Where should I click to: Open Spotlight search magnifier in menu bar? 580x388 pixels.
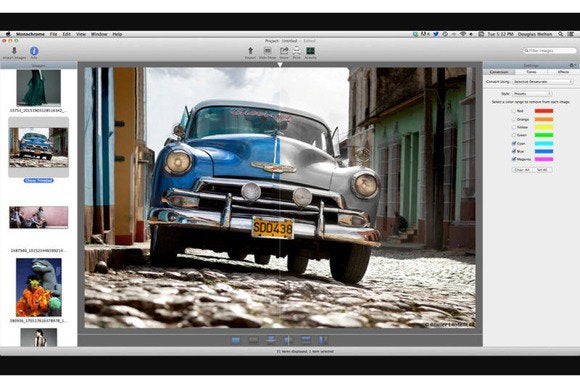click(561, 34)
